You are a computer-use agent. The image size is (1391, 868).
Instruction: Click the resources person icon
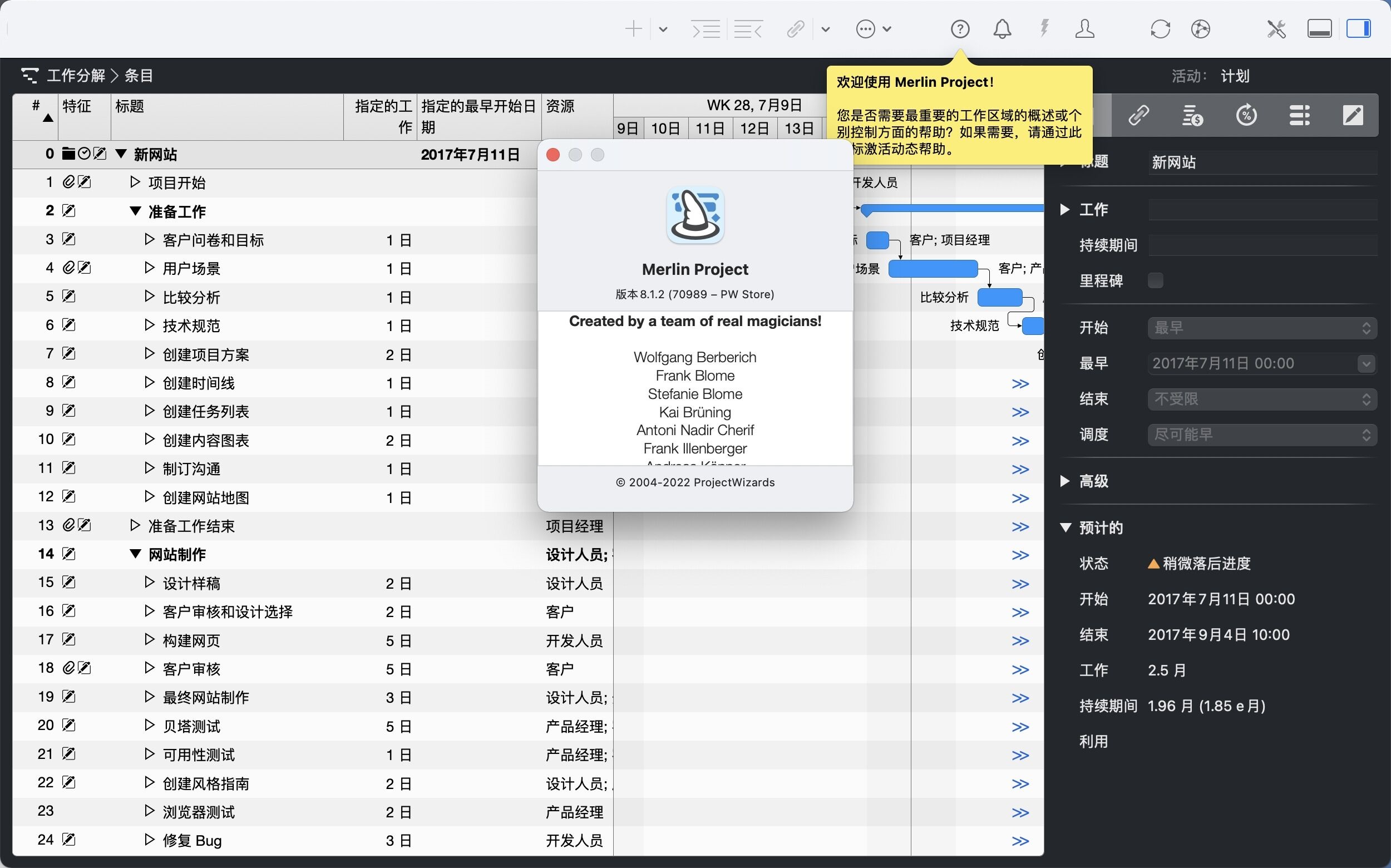pyautogui.click(x=1084, y=29)
